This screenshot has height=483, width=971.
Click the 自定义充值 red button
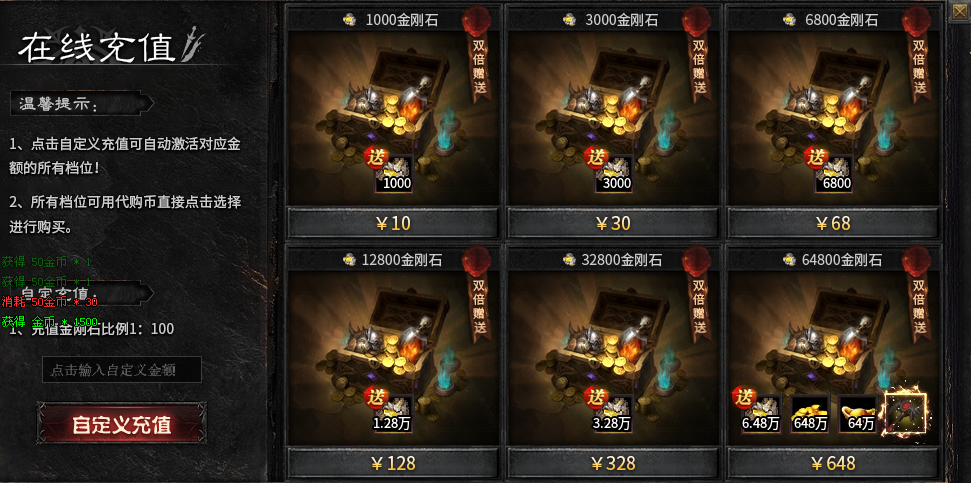pos(122,425)
